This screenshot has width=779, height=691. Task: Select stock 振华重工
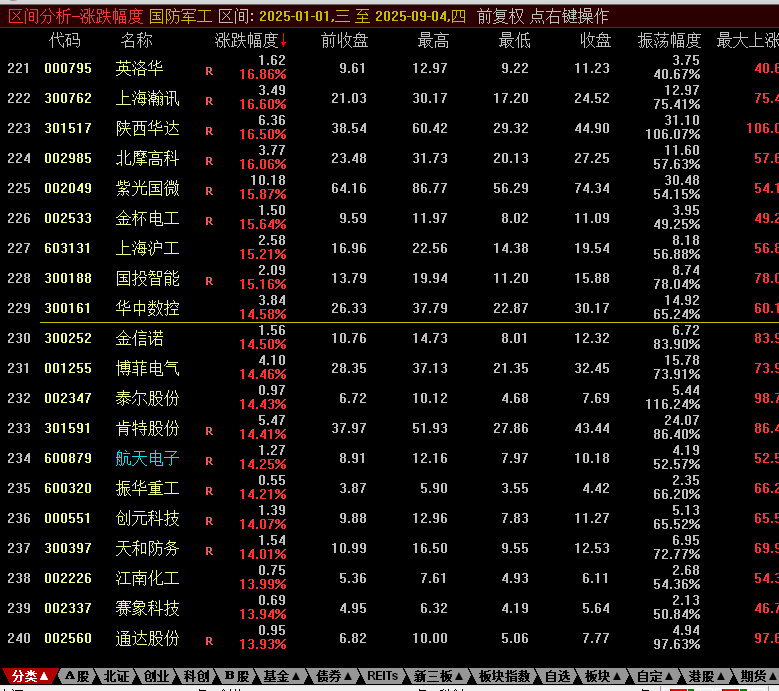coord(147,488)
